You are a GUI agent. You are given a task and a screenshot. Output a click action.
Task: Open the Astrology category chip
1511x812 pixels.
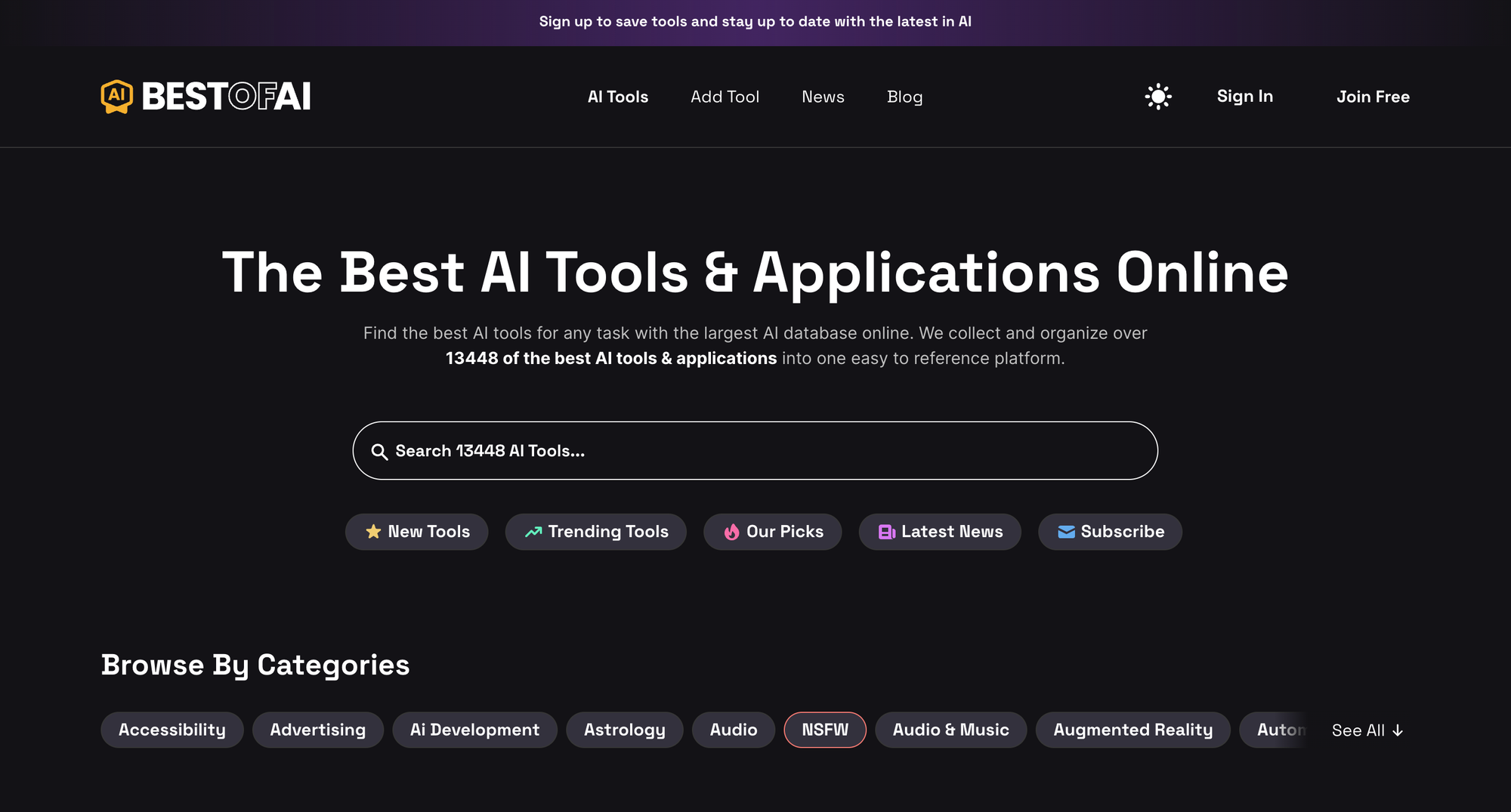click(625, 730)
